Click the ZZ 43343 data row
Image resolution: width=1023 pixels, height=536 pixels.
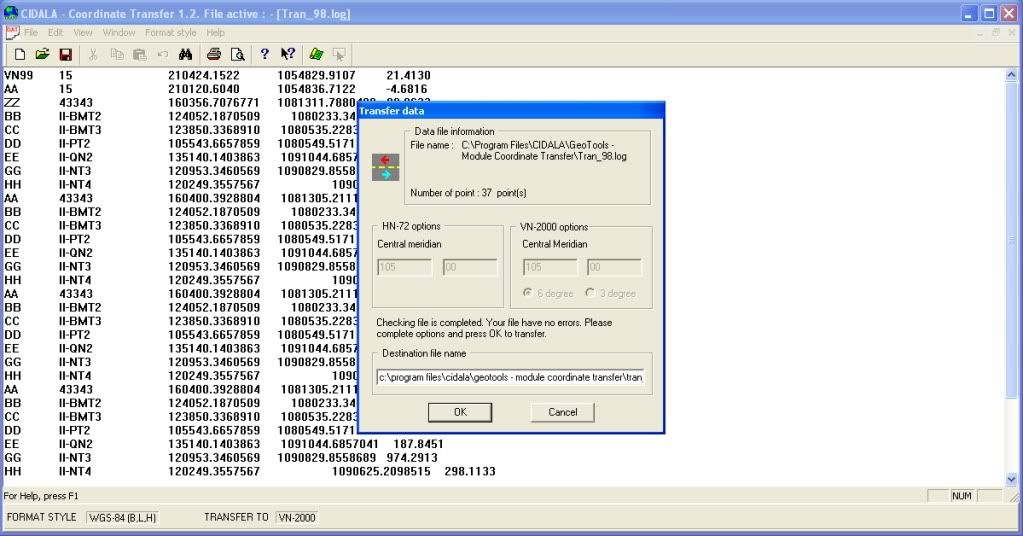[x=217, y=103]
